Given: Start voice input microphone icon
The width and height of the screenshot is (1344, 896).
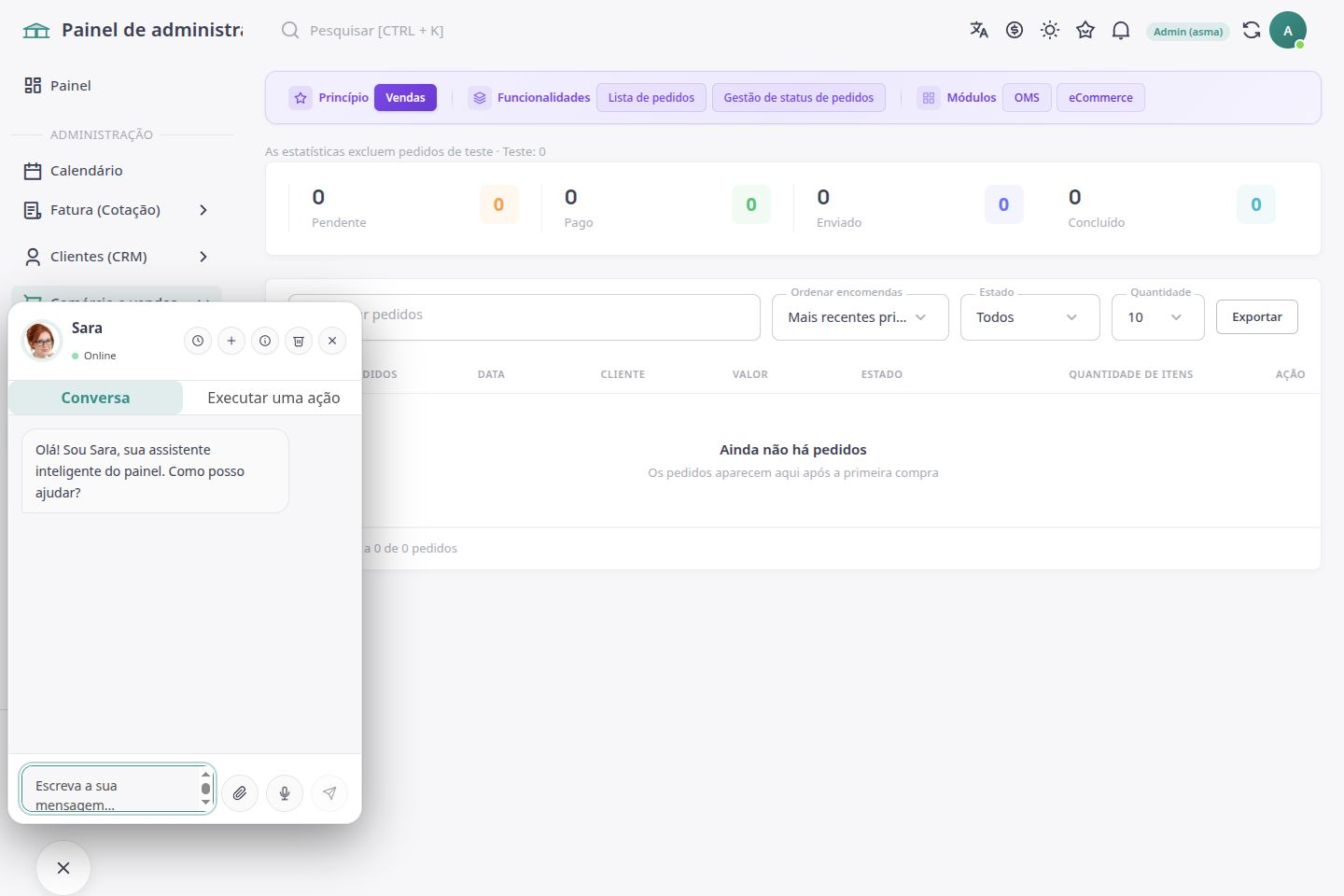Looking at the screenshot, I should click(x=285, y=793).
